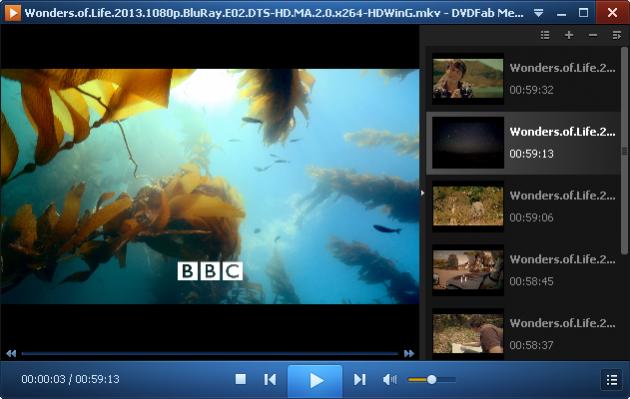The image size is (630, 399).
Task: Skip to the next track
Action: (x=360, y=379)
